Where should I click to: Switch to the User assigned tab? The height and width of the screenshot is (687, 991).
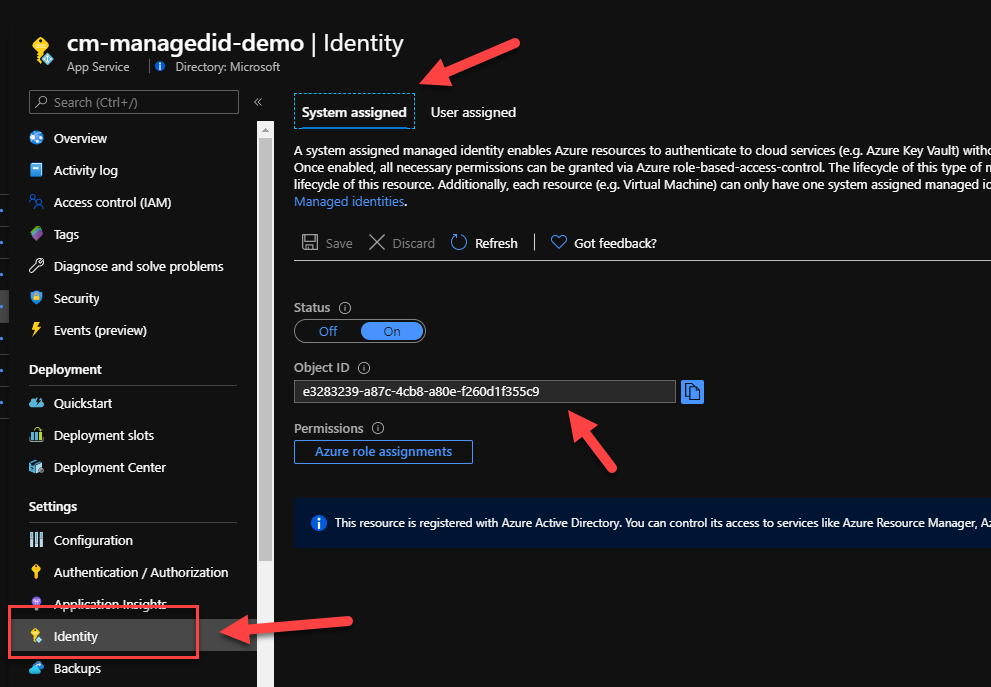click(x=473, y=112)
